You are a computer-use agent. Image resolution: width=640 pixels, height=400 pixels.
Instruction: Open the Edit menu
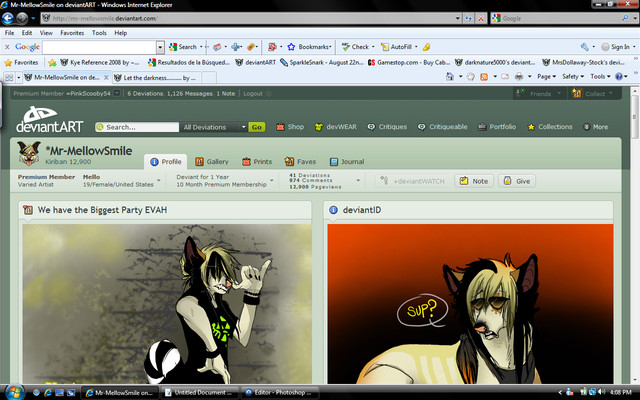coord(27,33)
